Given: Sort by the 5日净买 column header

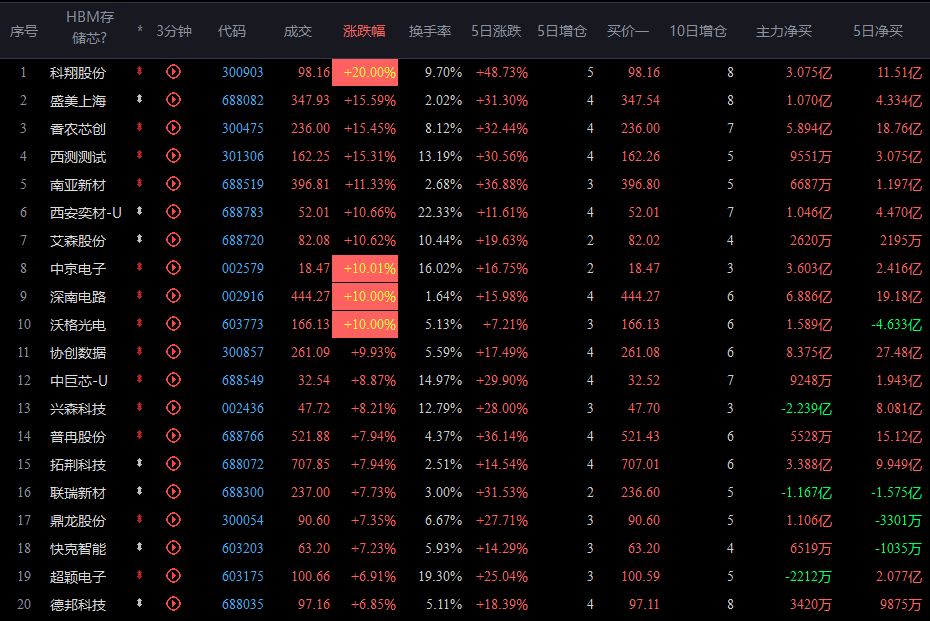Looking at the screenshot, I should 878,31.
